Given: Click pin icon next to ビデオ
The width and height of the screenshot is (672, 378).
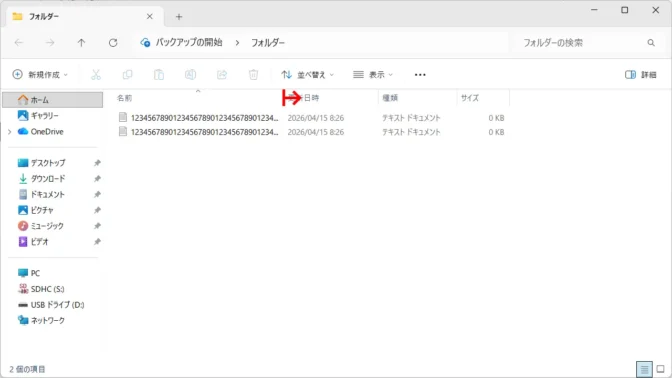Looking at the screenshot, I should 97,242.
